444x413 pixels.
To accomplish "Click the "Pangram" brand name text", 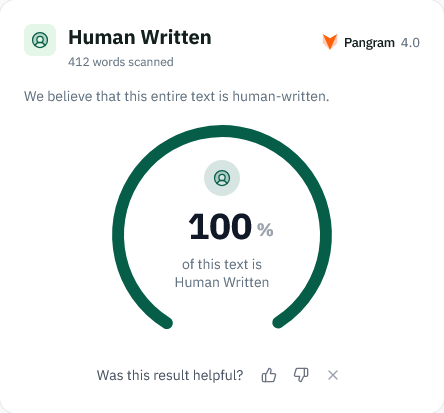I will 369,43.
